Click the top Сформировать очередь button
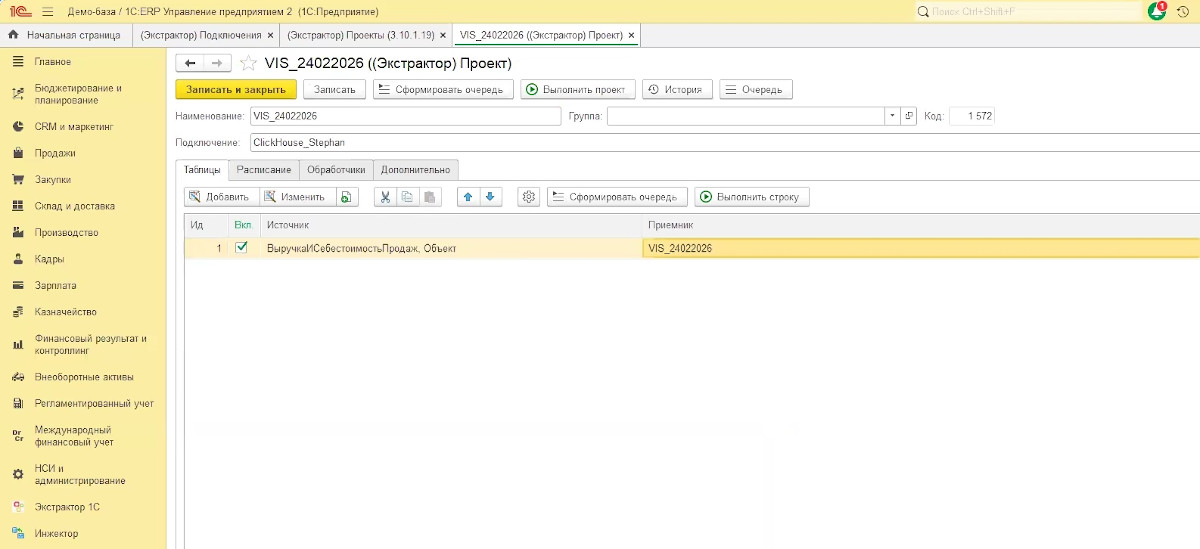 tap(444, 89)
